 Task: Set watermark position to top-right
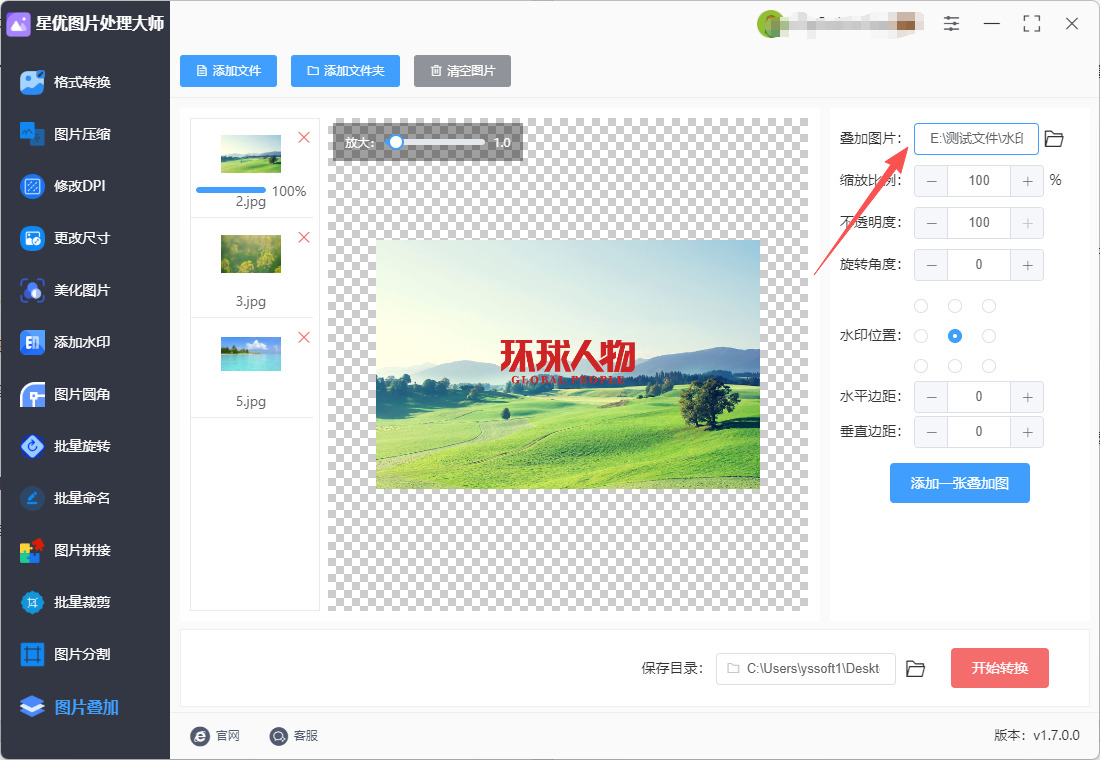pos(989,306)
